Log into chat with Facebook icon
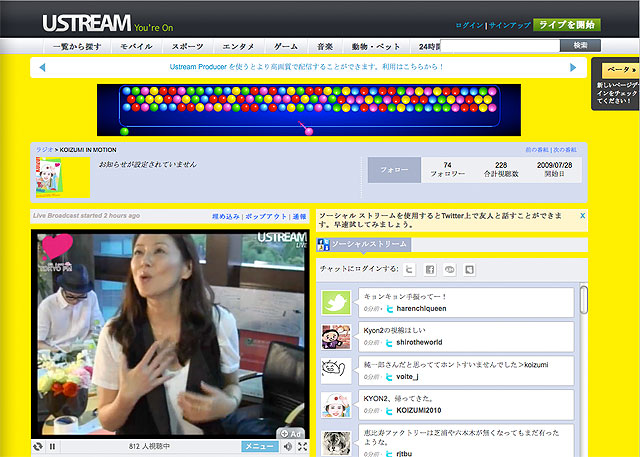The height and width of the screenshot is (457, 640). (x=429, y=270)
